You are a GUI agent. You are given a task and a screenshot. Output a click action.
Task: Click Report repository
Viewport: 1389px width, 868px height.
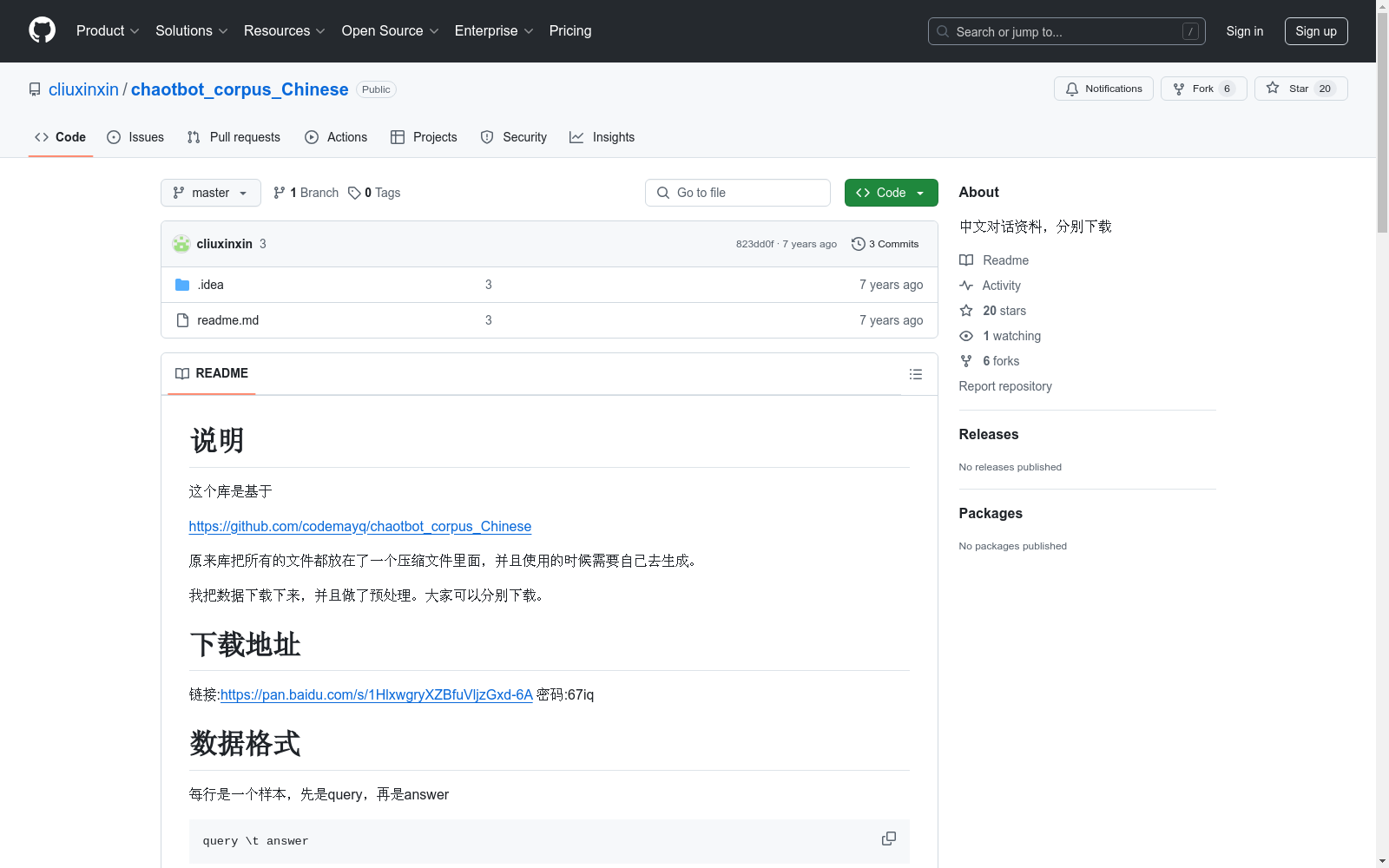[x=1005, y=386]
